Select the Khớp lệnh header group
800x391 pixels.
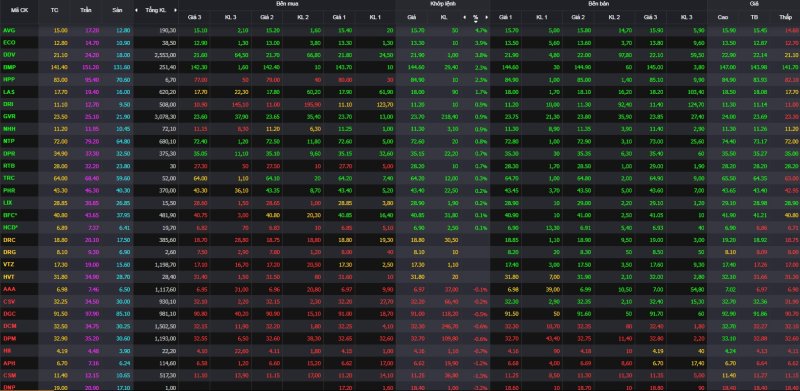point(442,4)
